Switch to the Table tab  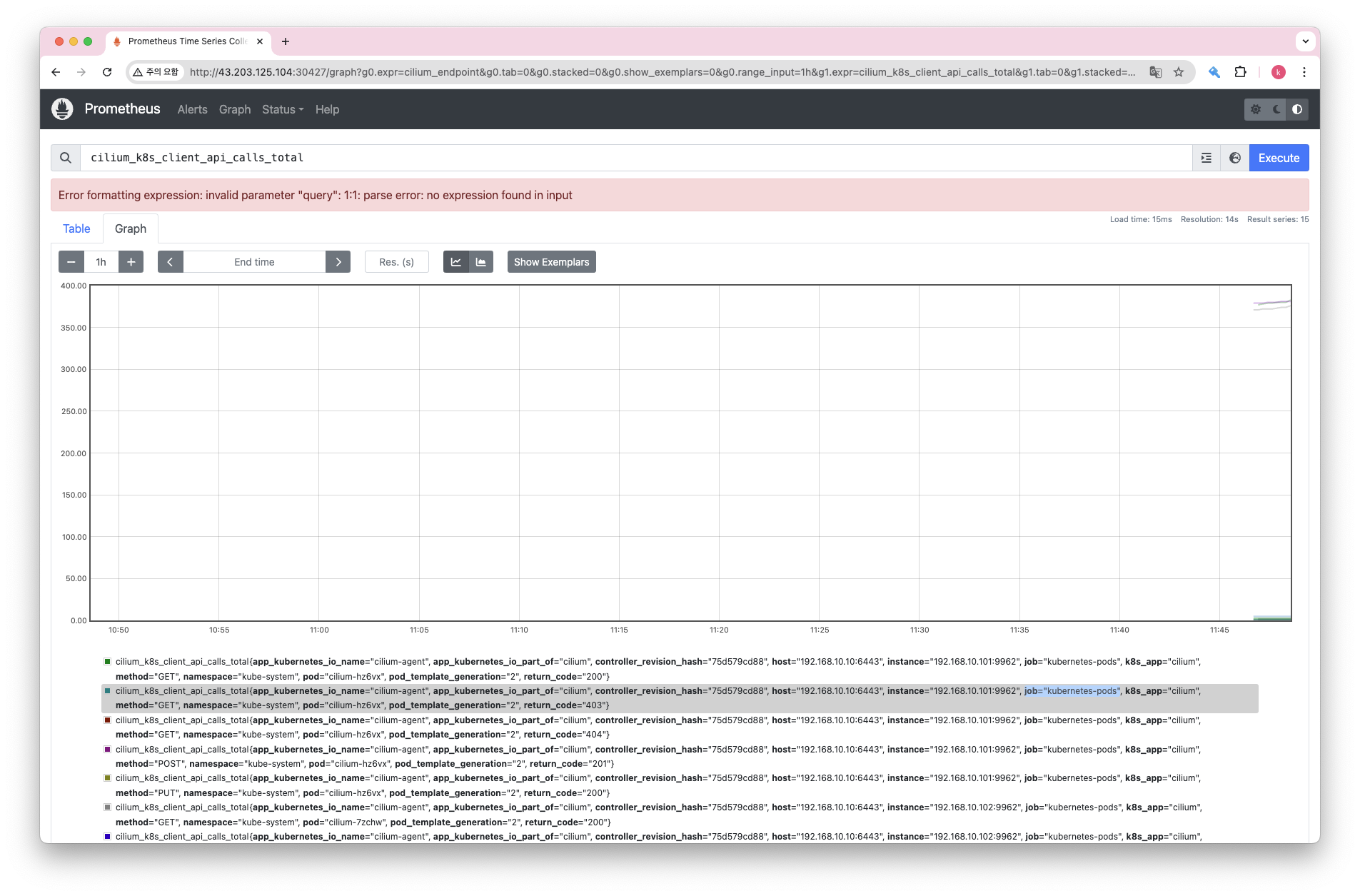pyautogui.click(x=76, y=228)
